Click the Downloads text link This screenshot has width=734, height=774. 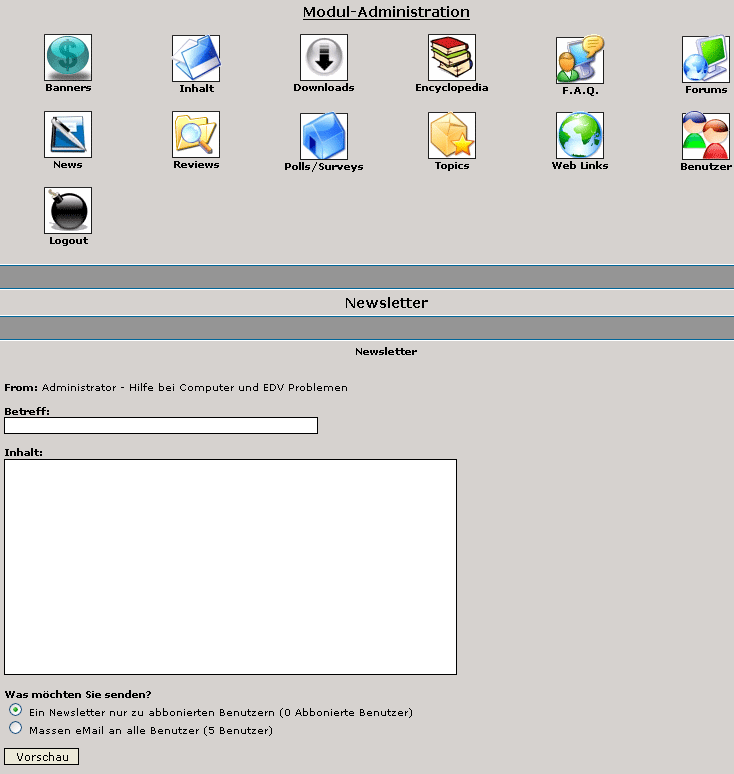[324, 88]
